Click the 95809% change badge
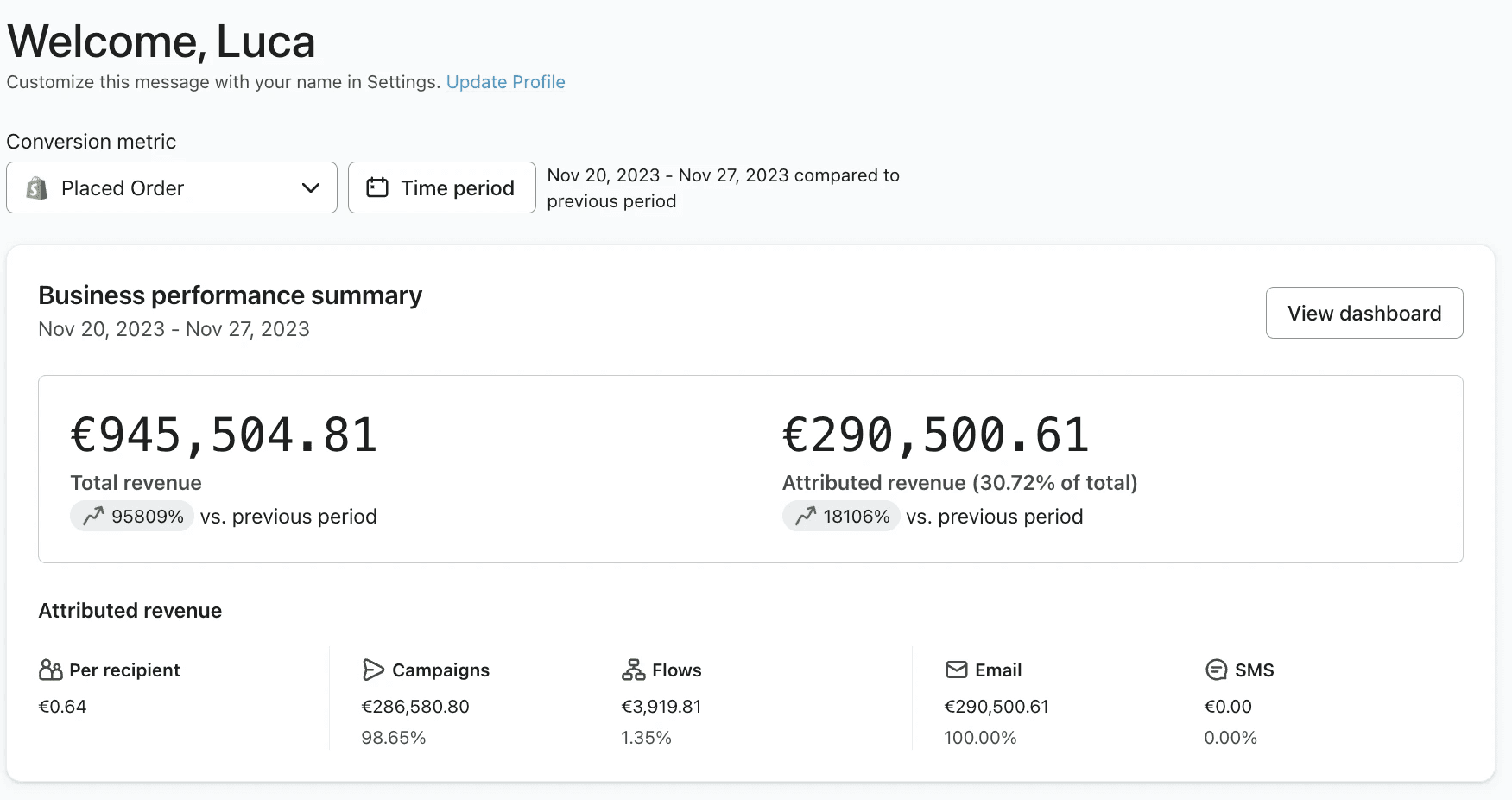 point(132,516)
